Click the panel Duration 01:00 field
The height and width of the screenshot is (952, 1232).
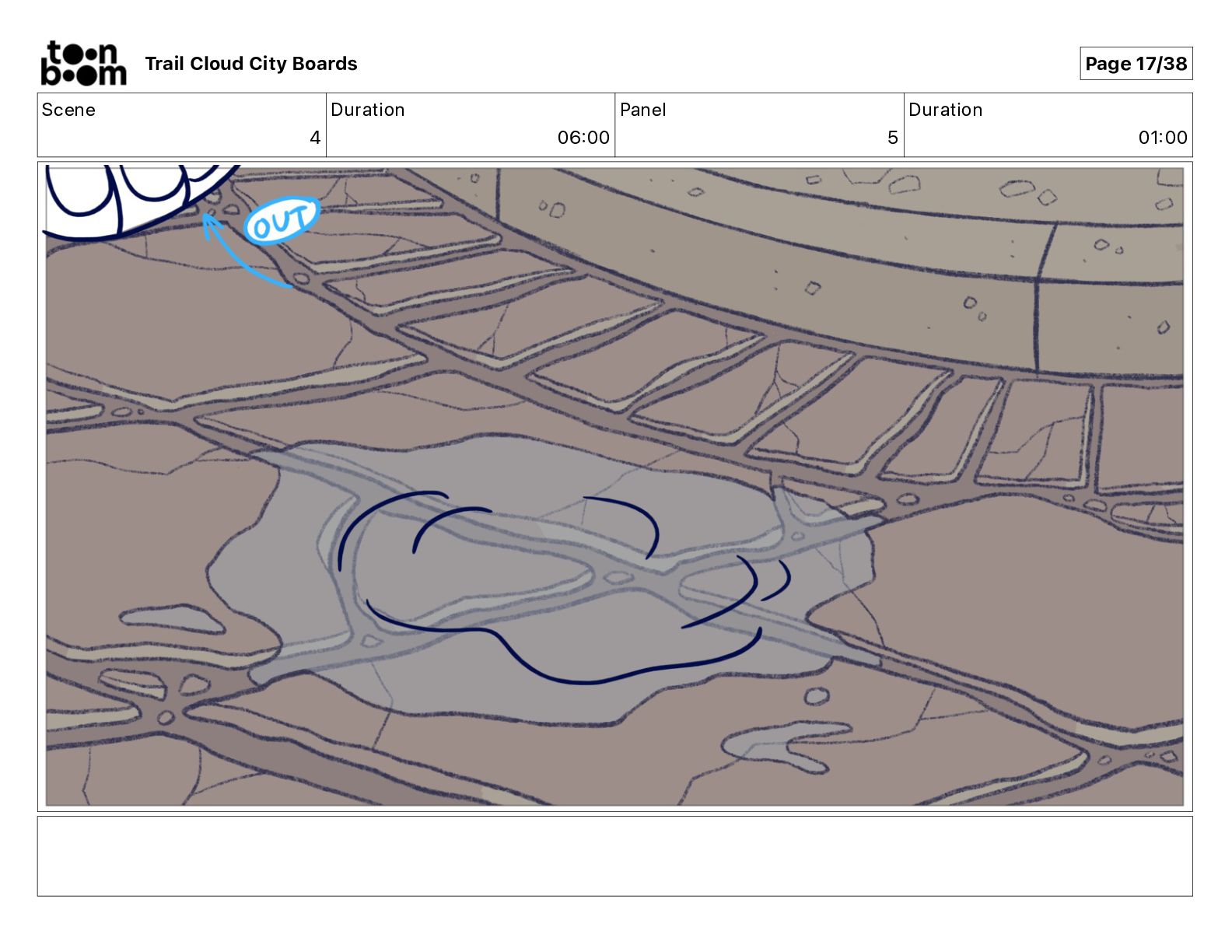click(x=1048, y=125)
